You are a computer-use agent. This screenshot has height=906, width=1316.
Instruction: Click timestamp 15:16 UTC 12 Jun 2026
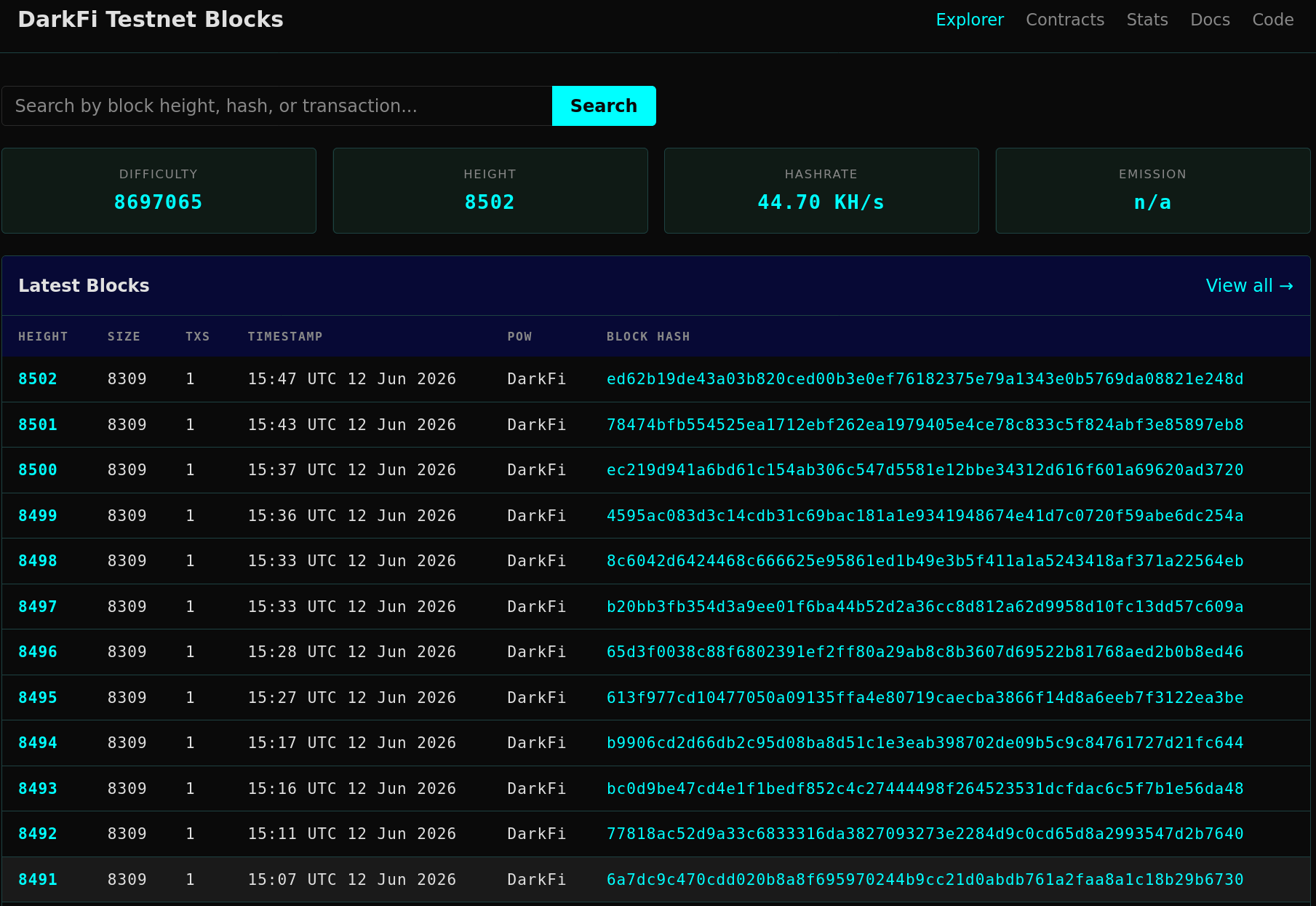(352, 789)
